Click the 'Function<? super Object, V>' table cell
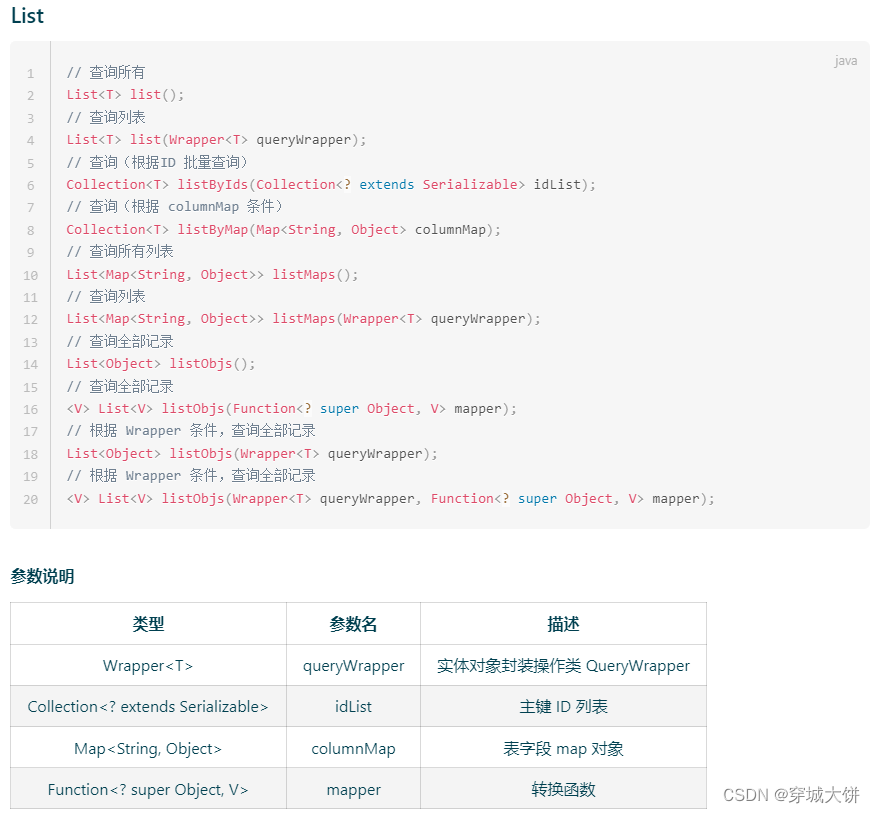 (x=148, y=790)
